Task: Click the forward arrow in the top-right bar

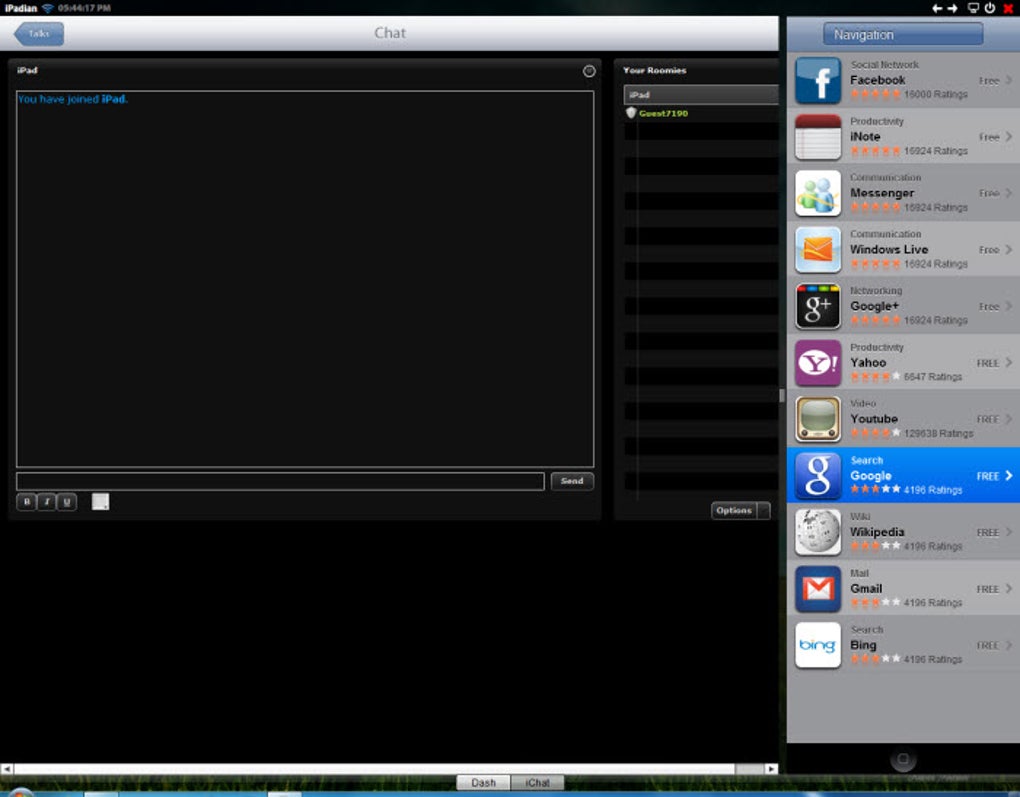Action: point(952,8)
